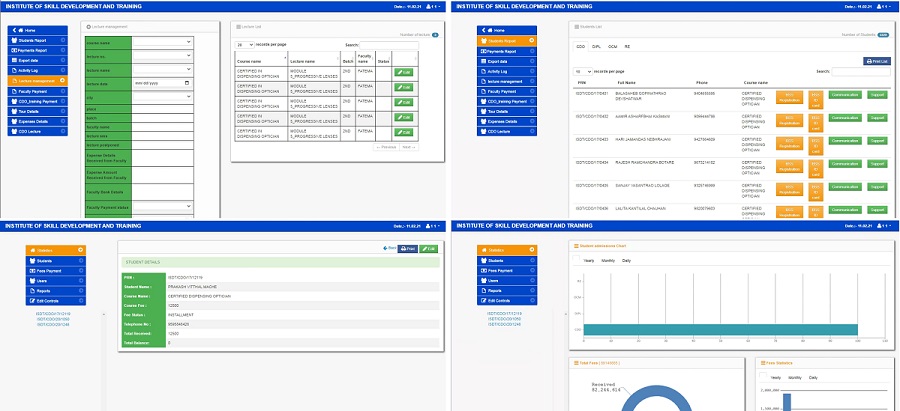
Task: Switch to the DIPL tab in Students List
Action: [x=596, y=46]
